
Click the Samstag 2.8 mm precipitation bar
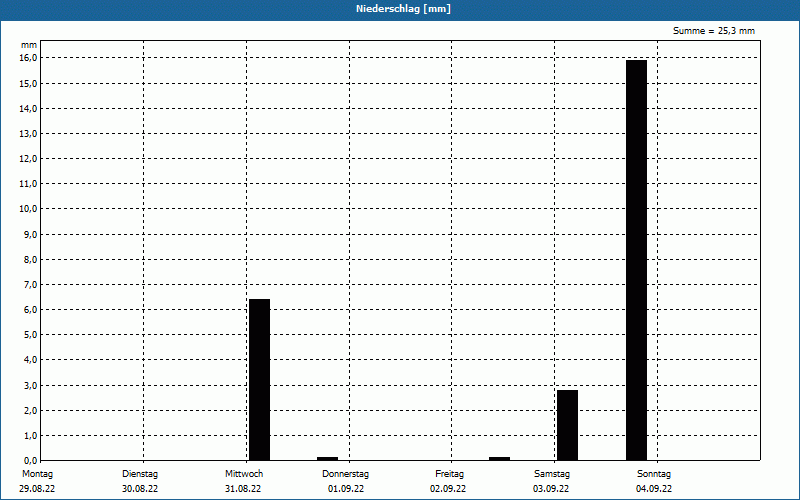coord(567,425)
